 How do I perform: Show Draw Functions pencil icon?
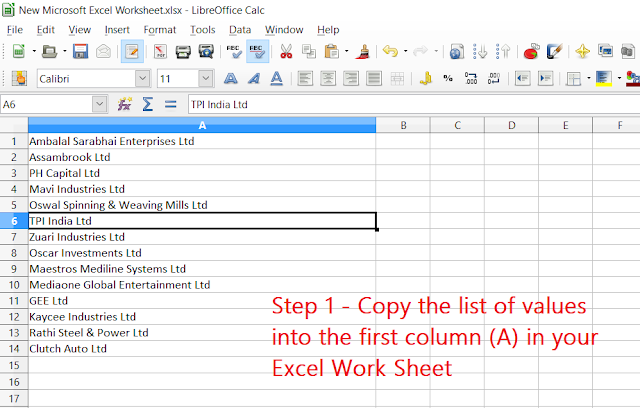point(554,52)
